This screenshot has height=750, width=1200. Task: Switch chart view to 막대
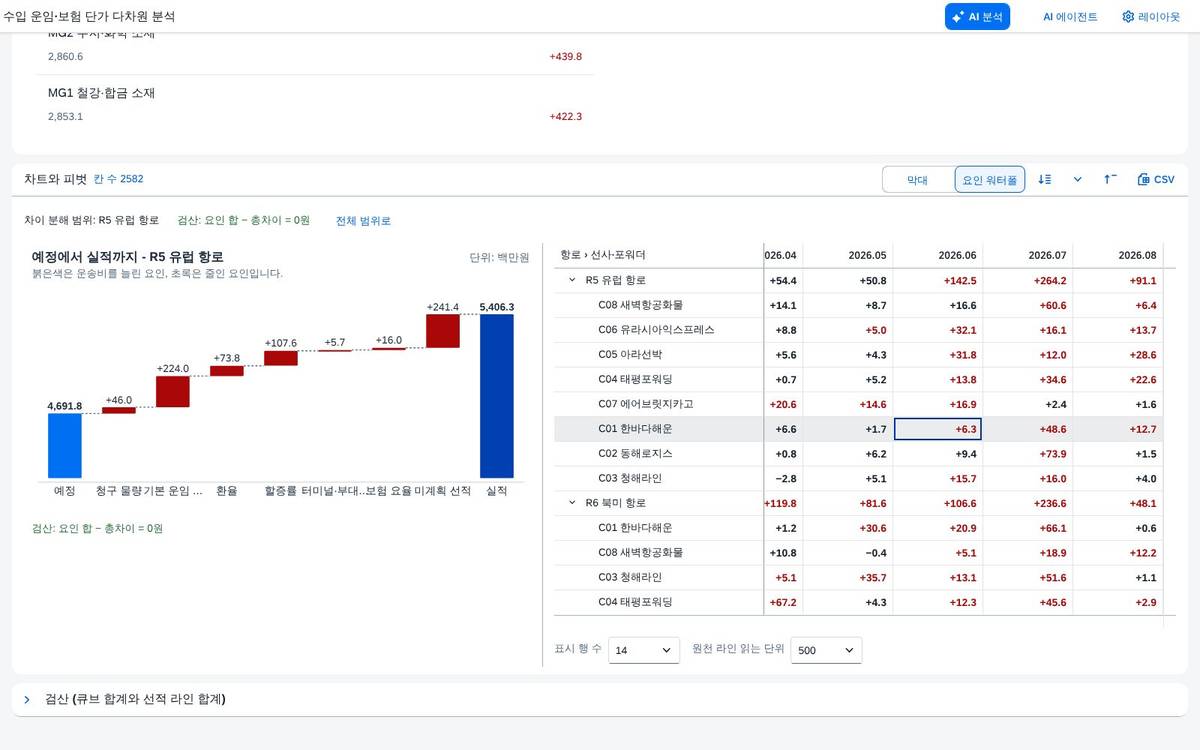tap(917, 180)
